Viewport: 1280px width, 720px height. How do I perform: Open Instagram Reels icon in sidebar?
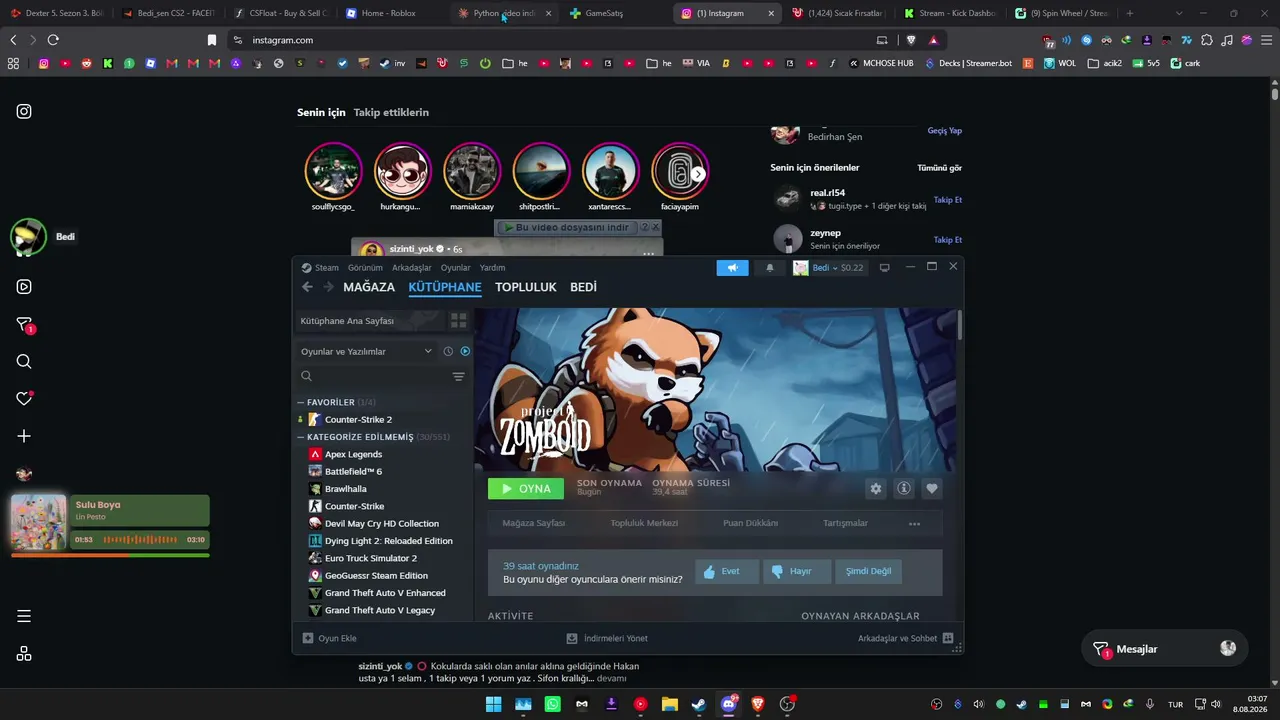[24, 287]
